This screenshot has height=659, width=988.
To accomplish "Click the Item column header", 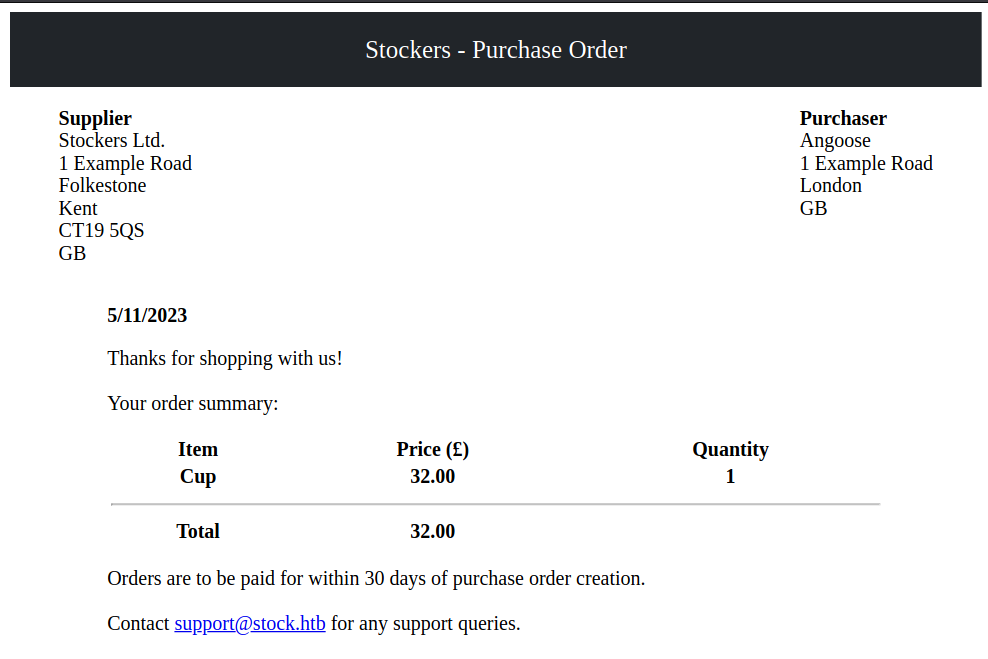I will [x=198, y=450].
